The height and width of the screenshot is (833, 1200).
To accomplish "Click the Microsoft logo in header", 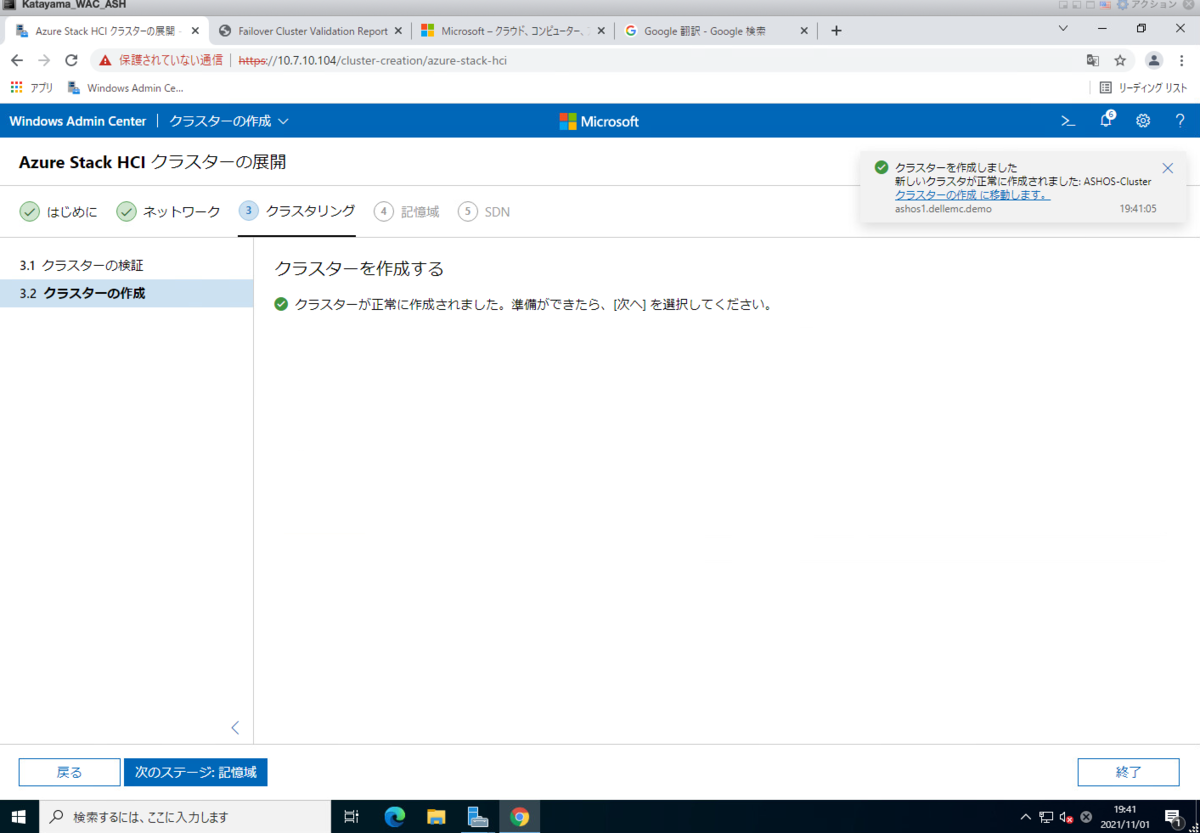I will [599, 121].
